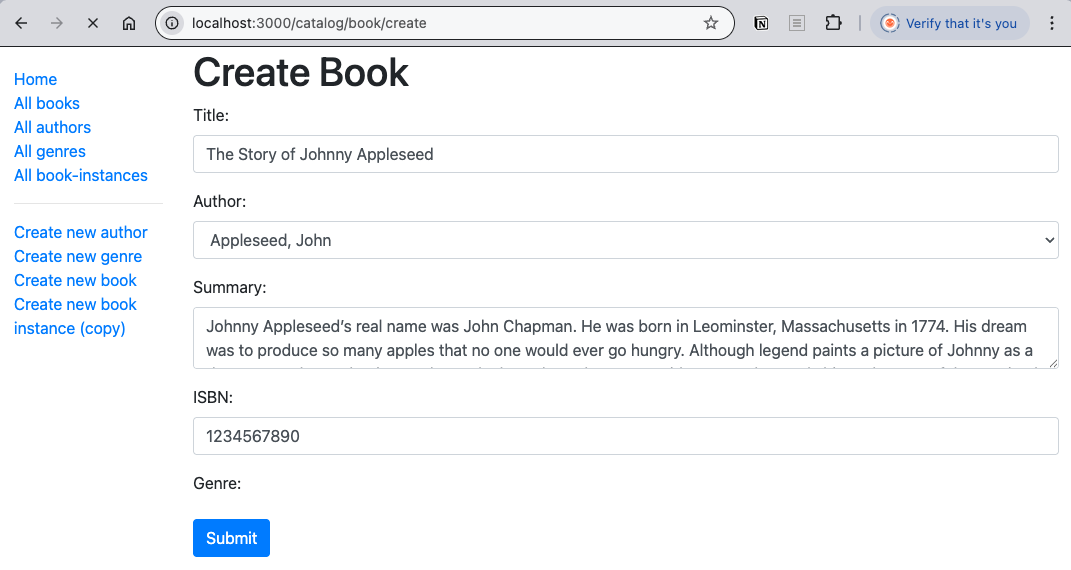This screenshot has width=1071, height=570.
Task: Expand the Author dropdown
Action: click(625, 240)
